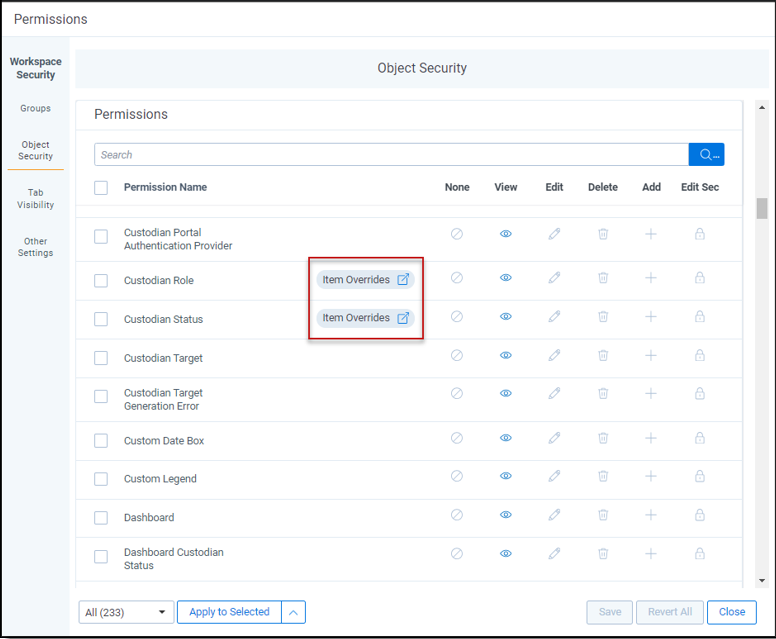This screenshot has height=639, width=776.
Task: Enable Edit permission for Custodian Role
Action: coord(554,278)
